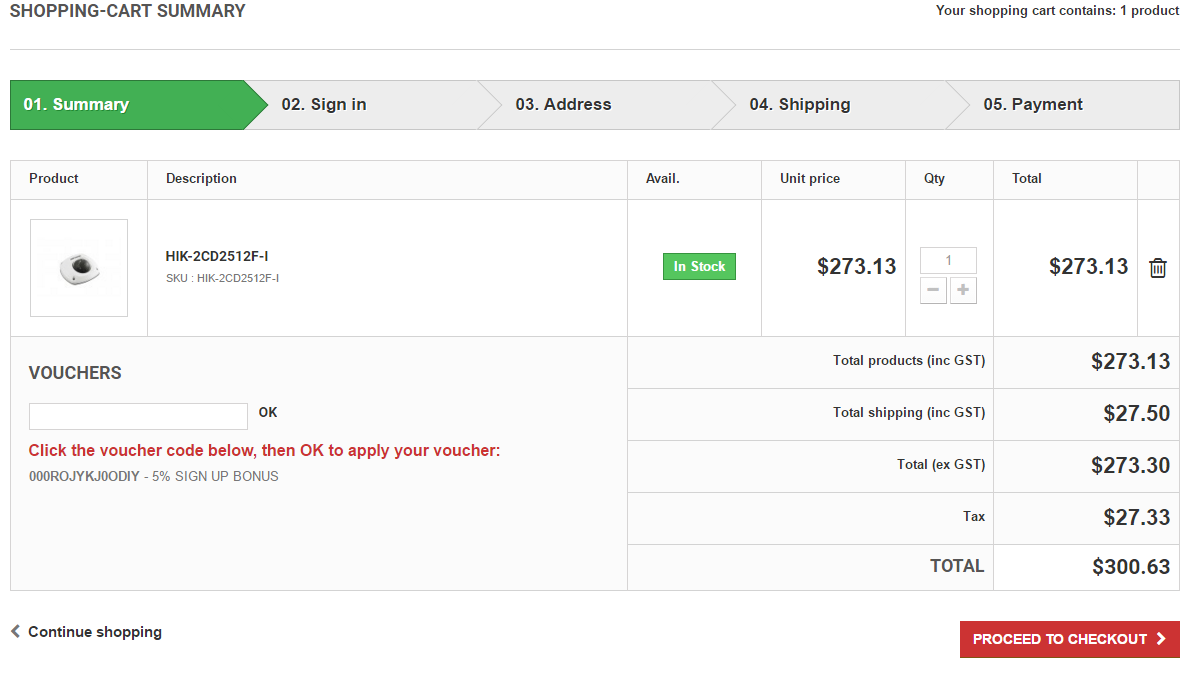Click the voucher code input field
Image resolution: width=1198 pixels, height=695 pixels.
pyautogui.click(x=138, y=416)
